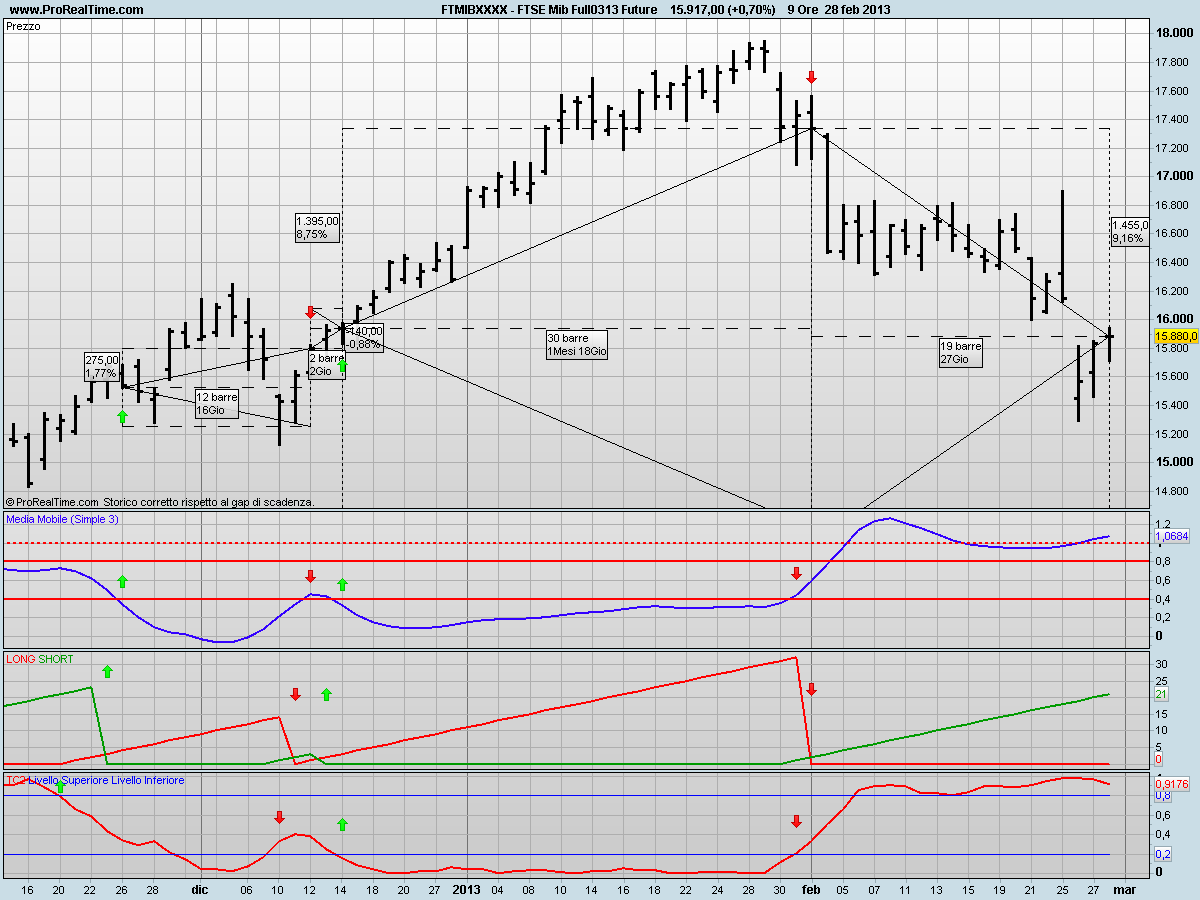This screenshot has height=900, width=1200.
Task: Click the ProRealTime.com copyright notice under the price chart
Action: [x=160, y=502]
